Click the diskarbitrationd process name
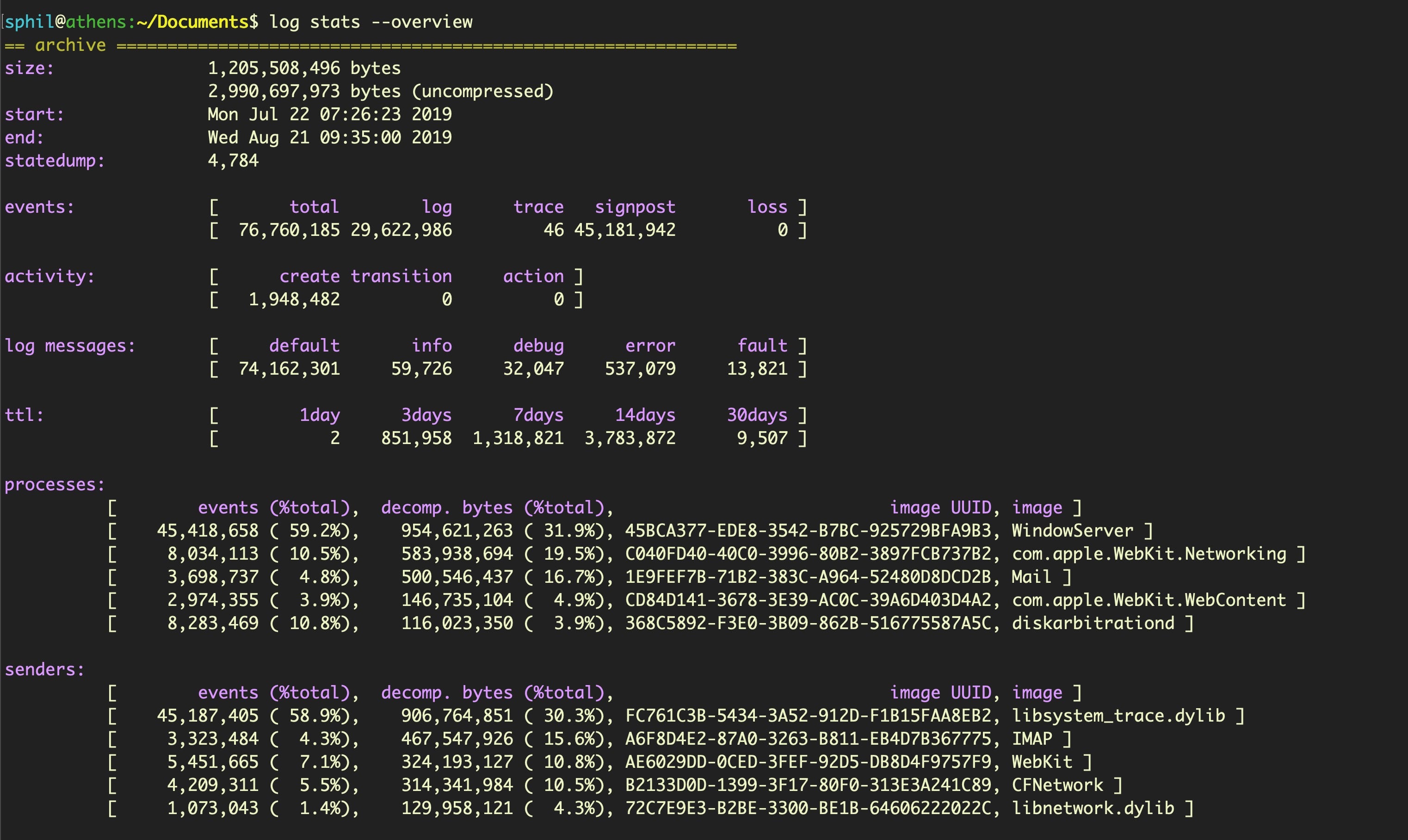Image resolution: width=1408 pixels, height=840 pixels. pyautogui.click(x=1093, y=623)
